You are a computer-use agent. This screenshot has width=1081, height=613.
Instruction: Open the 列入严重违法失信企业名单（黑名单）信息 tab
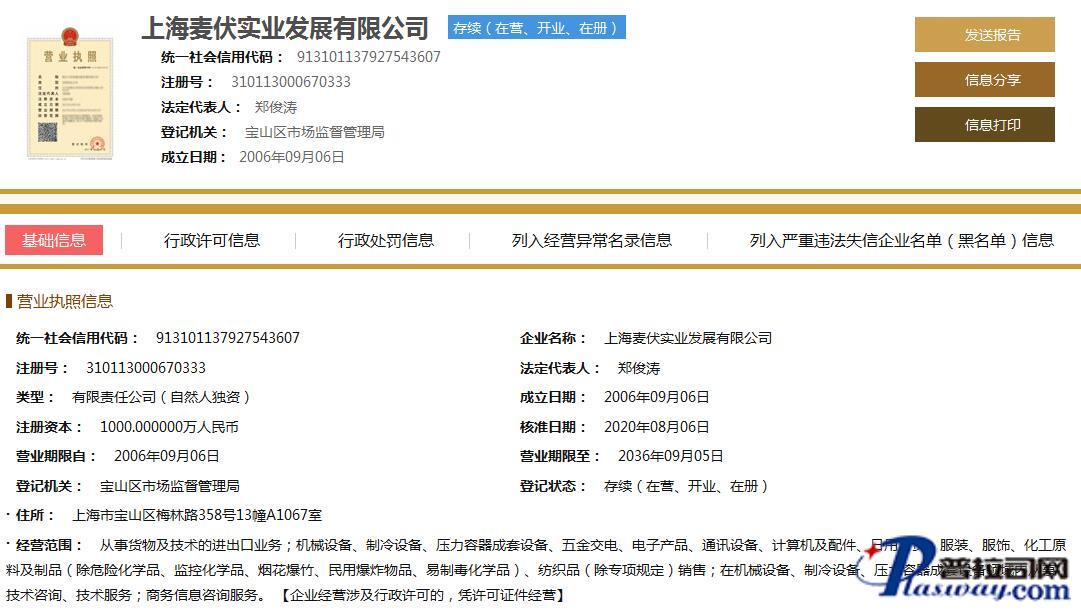(x=901, y=240)
